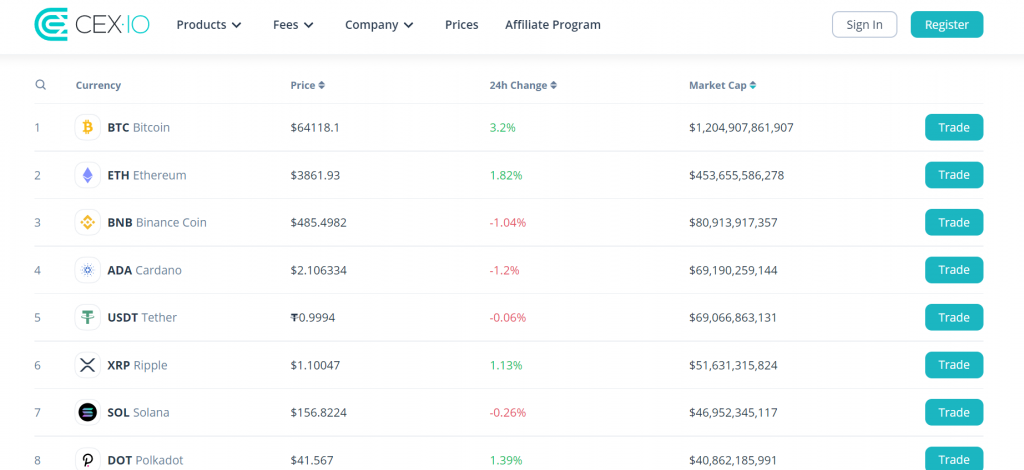Click Binance Coin market cap $80,913,917,357
The width and height of the screenshot is (1024, 470).
tap(733, 223)
